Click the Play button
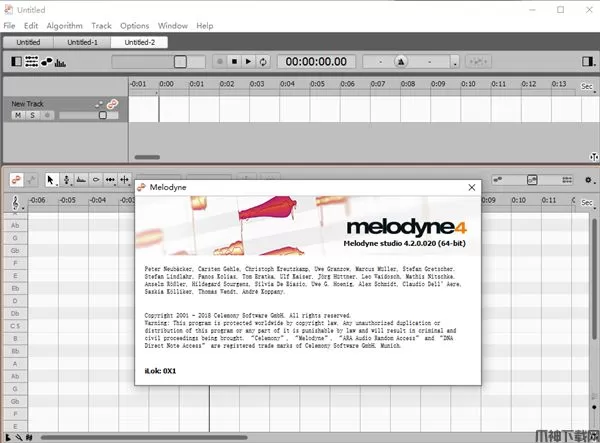 pyautogui.click(x=248, y=61)
